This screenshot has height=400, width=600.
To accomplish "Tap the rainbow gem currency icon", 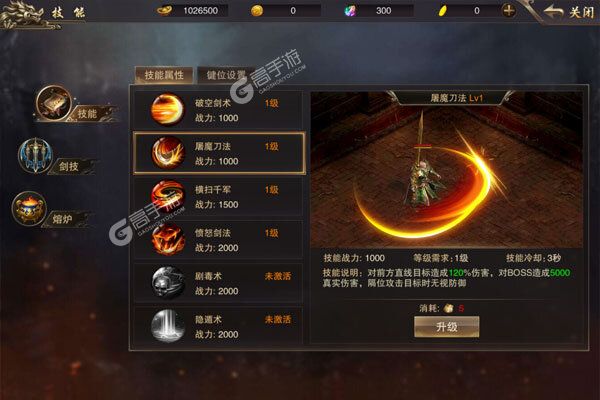I will pyautogui.click(x=350, y=11).
